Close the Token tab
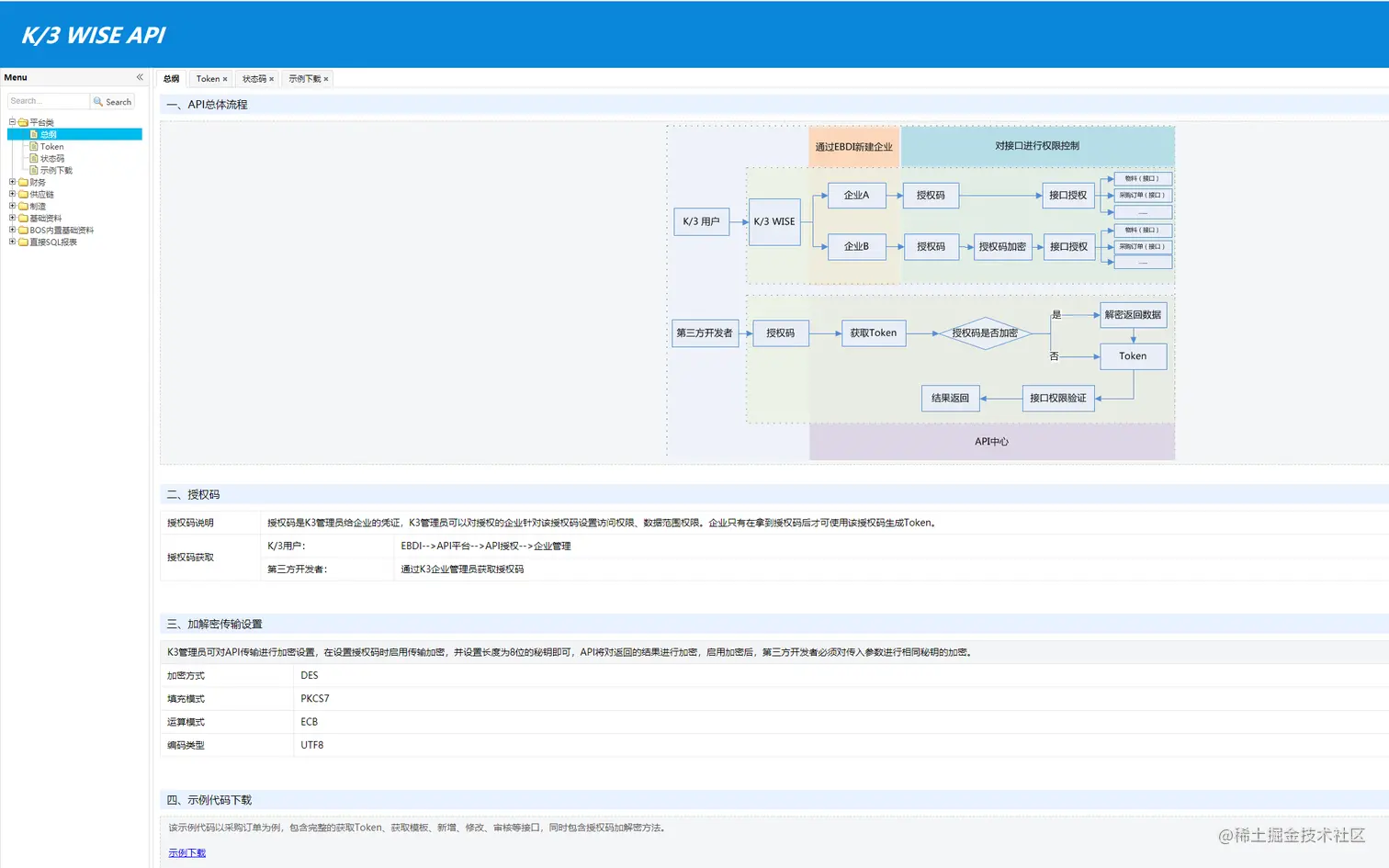The image size is (1389, 868). click(x=225, y=79)
